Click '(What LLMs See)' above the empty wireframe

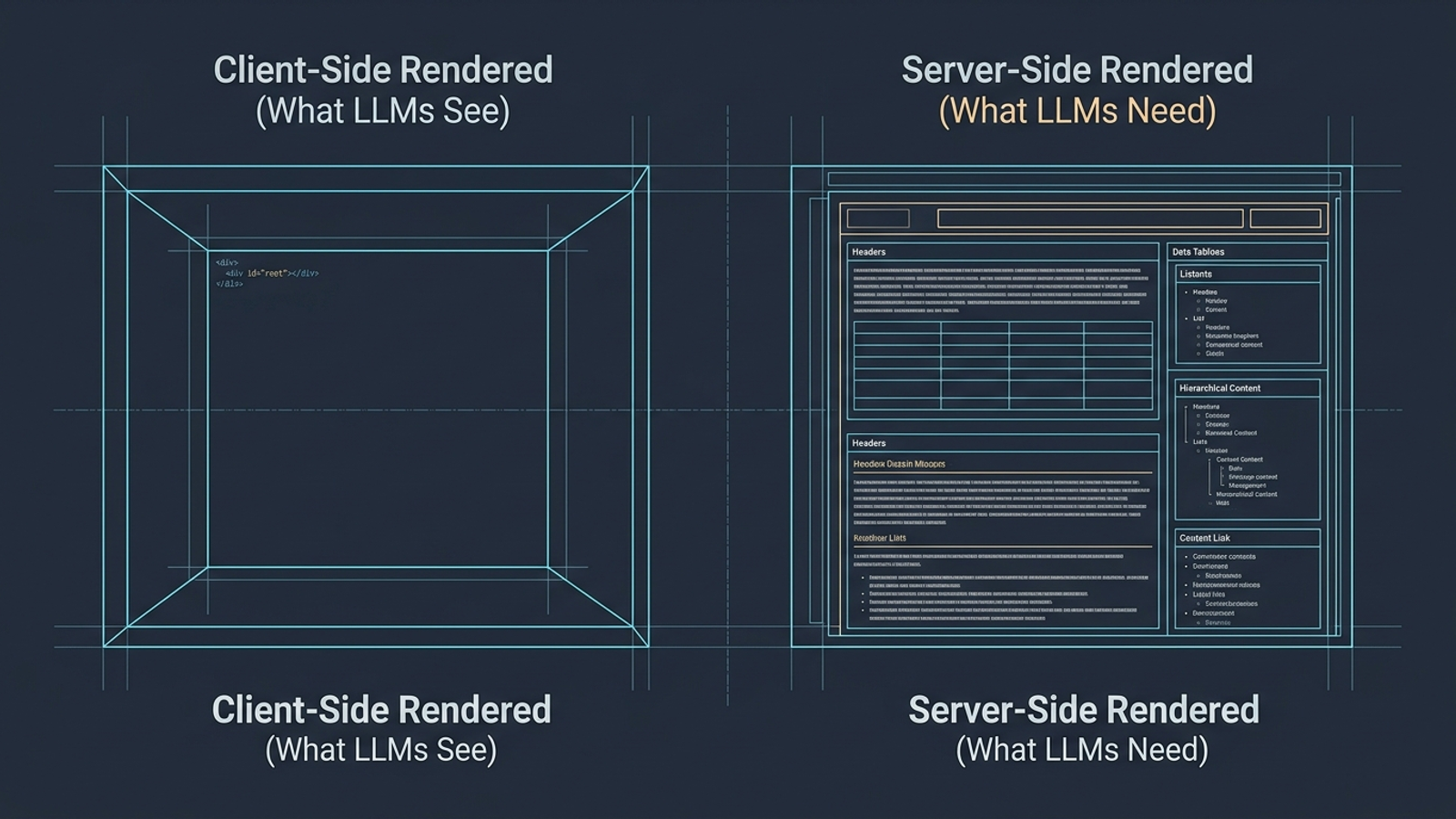point(382,111)
